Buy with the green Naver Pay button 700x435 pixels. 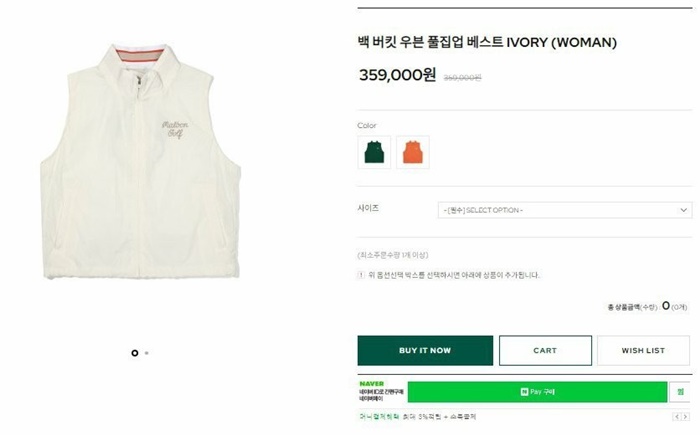coord(538,392)
